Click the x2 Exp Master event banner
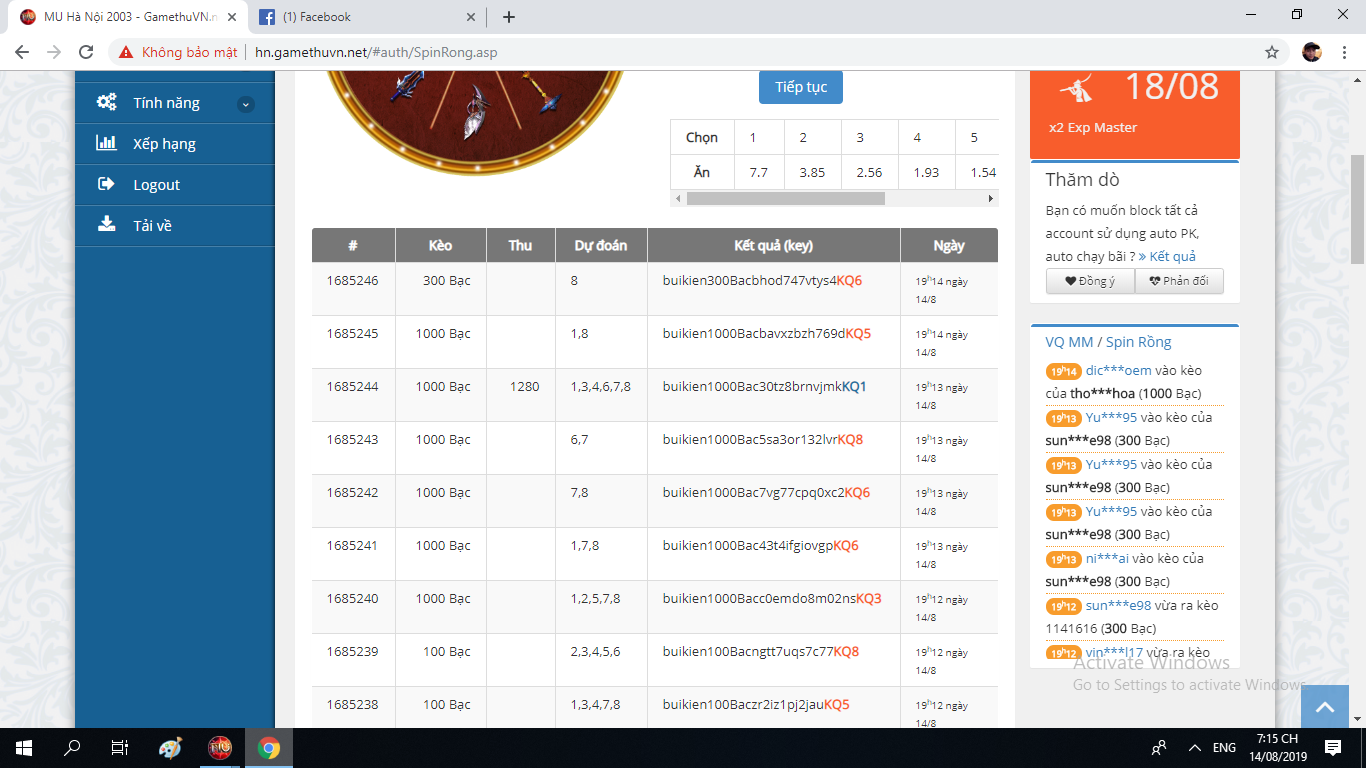This screenshot has width=1366, height=768. pyautogui.click(x=1135, y=115)
